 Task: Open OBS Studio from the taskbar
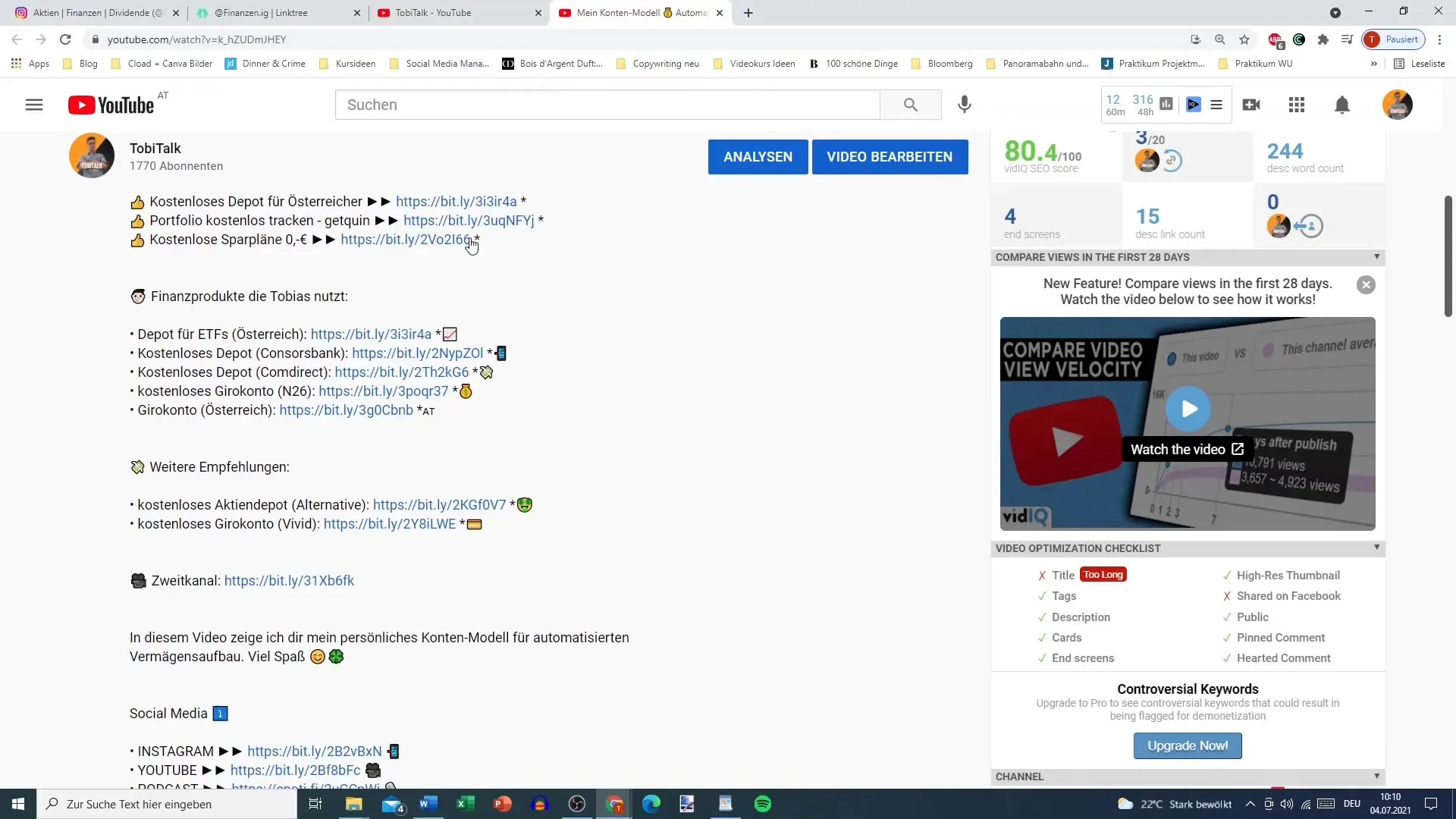pos(577,804)
